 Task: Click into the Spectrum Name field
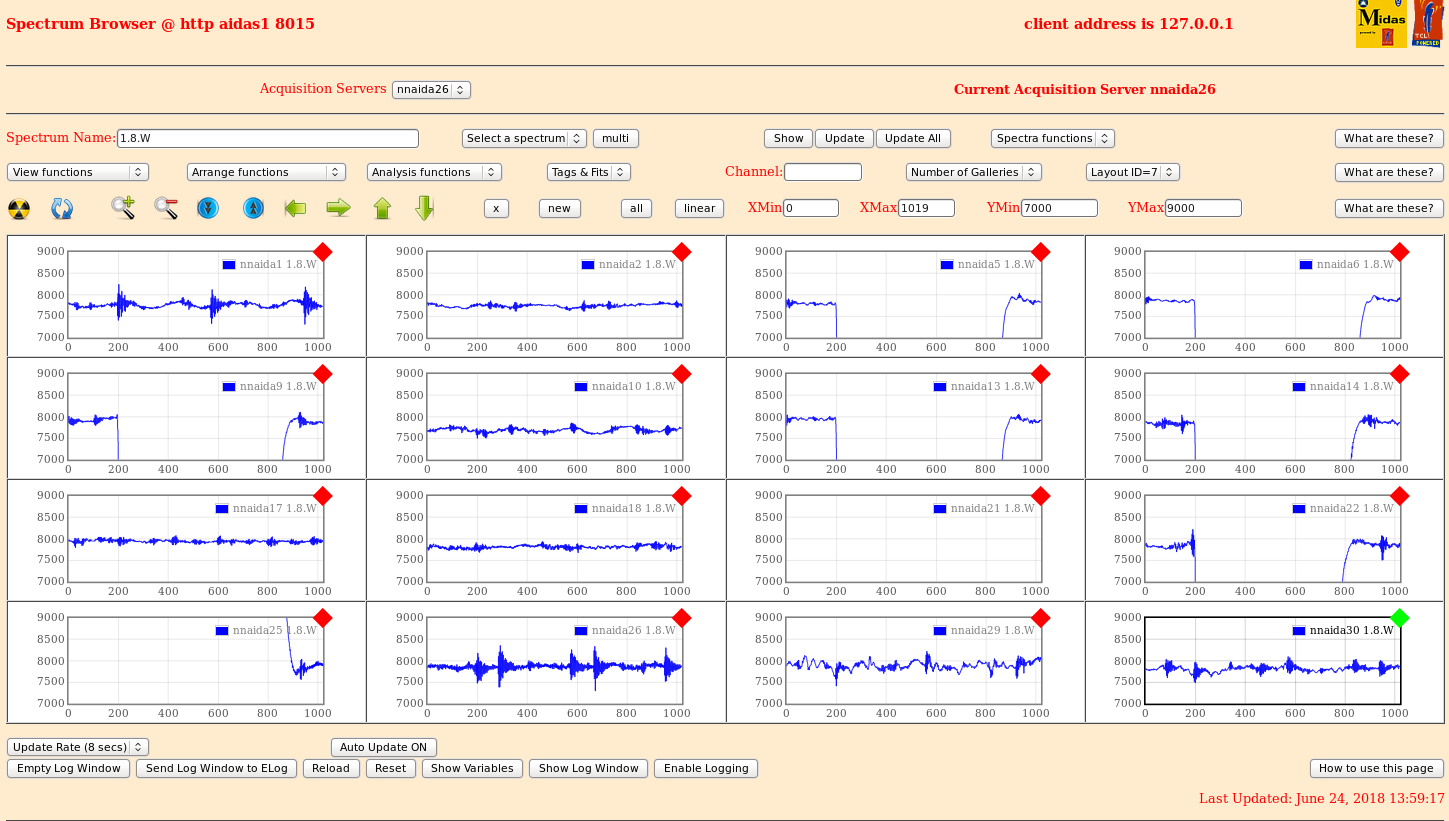coord(268,138)
